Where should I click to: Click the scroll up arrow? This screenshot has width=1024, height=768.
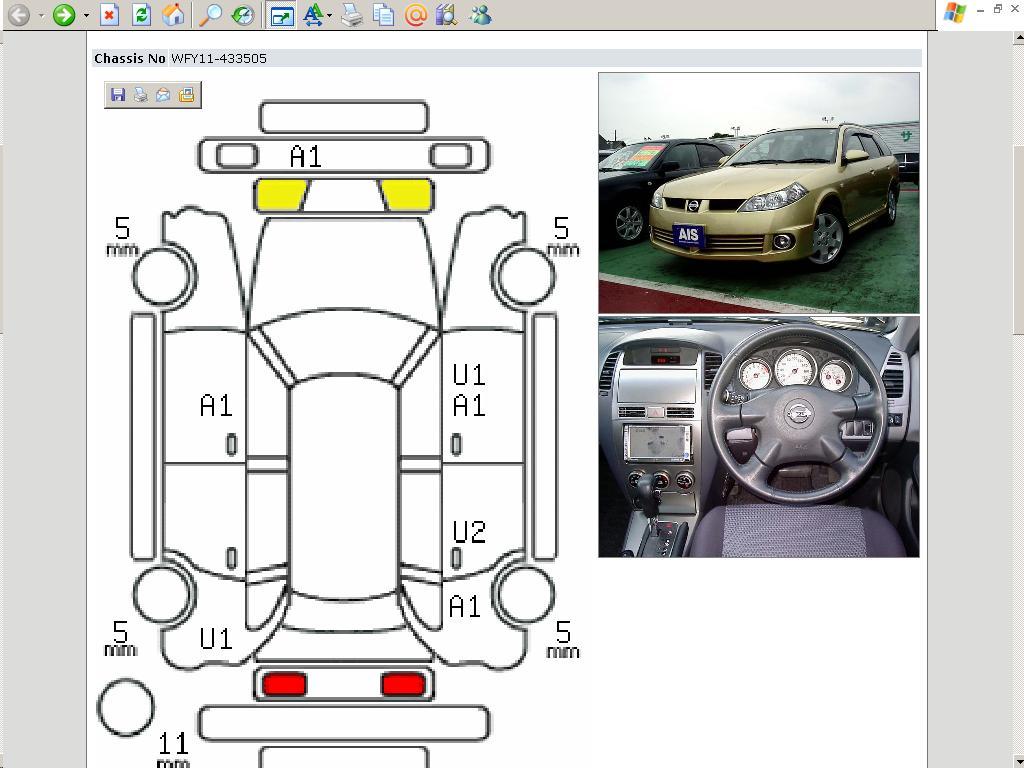[x=1017, y=39]
